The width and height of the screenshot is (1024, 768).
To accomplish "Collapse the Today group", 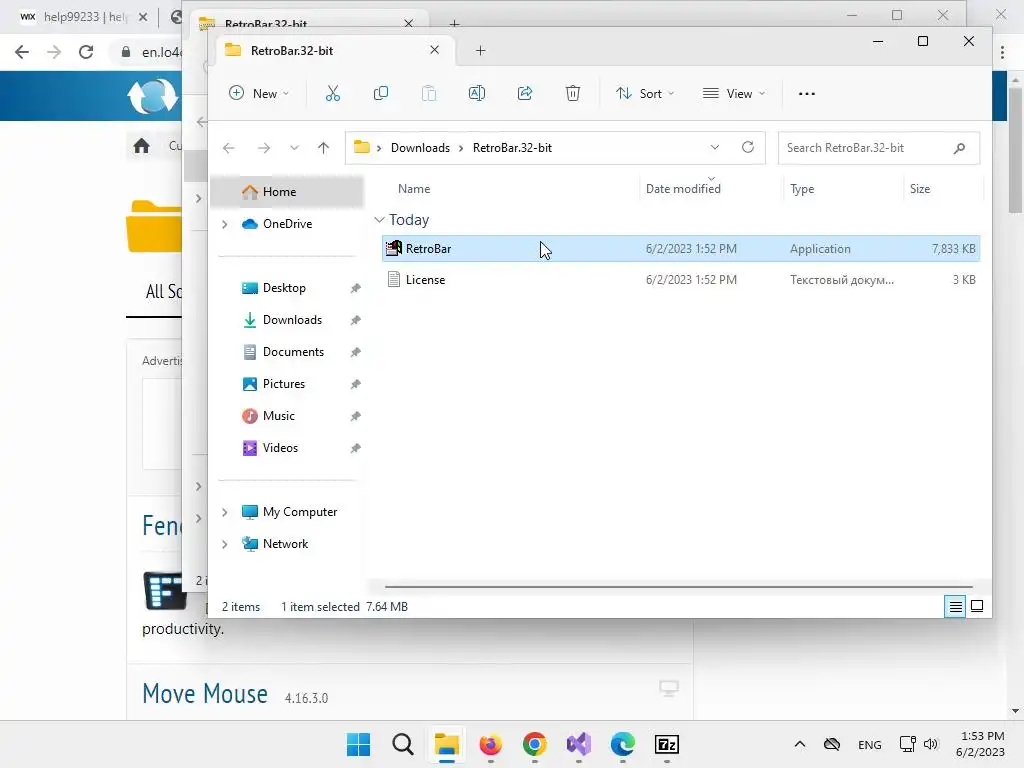I will [379, 220].
